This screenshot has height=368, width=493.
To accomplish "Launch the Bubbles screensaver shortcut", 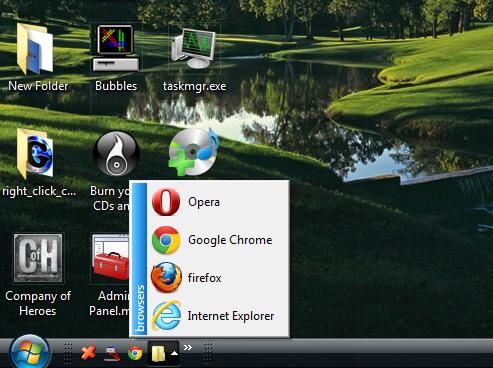I will click(x=116, y=48).
